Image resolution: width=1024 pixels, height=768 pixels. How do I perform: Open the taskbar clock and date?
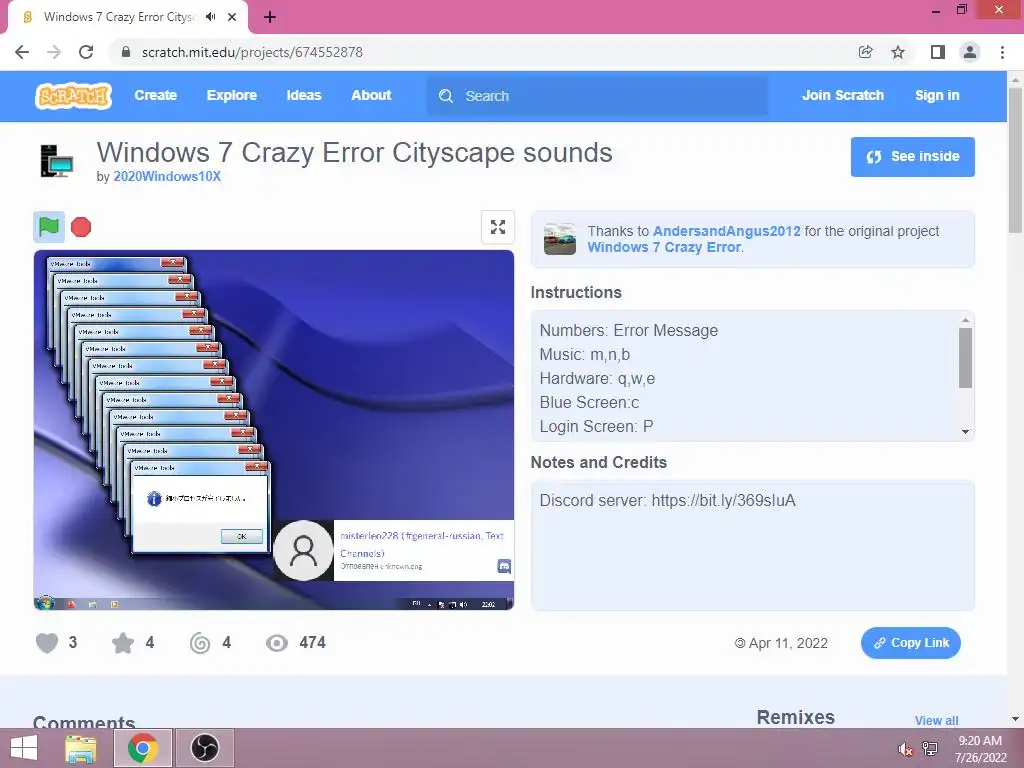(x=980, y=749)
